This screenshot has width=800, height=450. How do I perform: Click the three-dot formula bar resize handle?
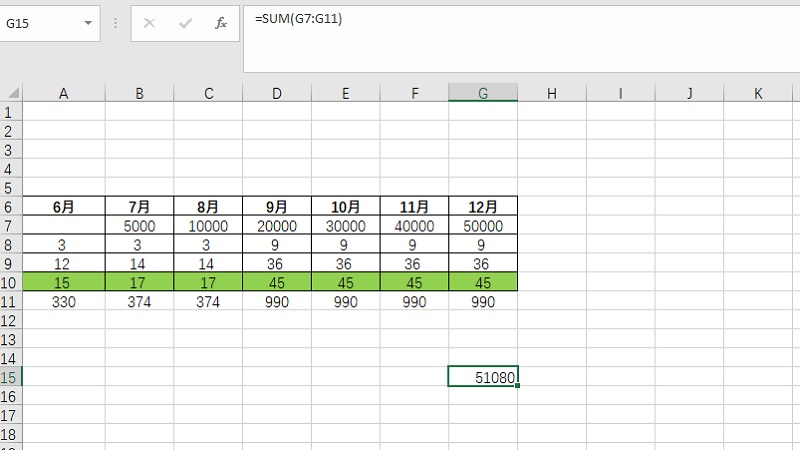[116, 23]
